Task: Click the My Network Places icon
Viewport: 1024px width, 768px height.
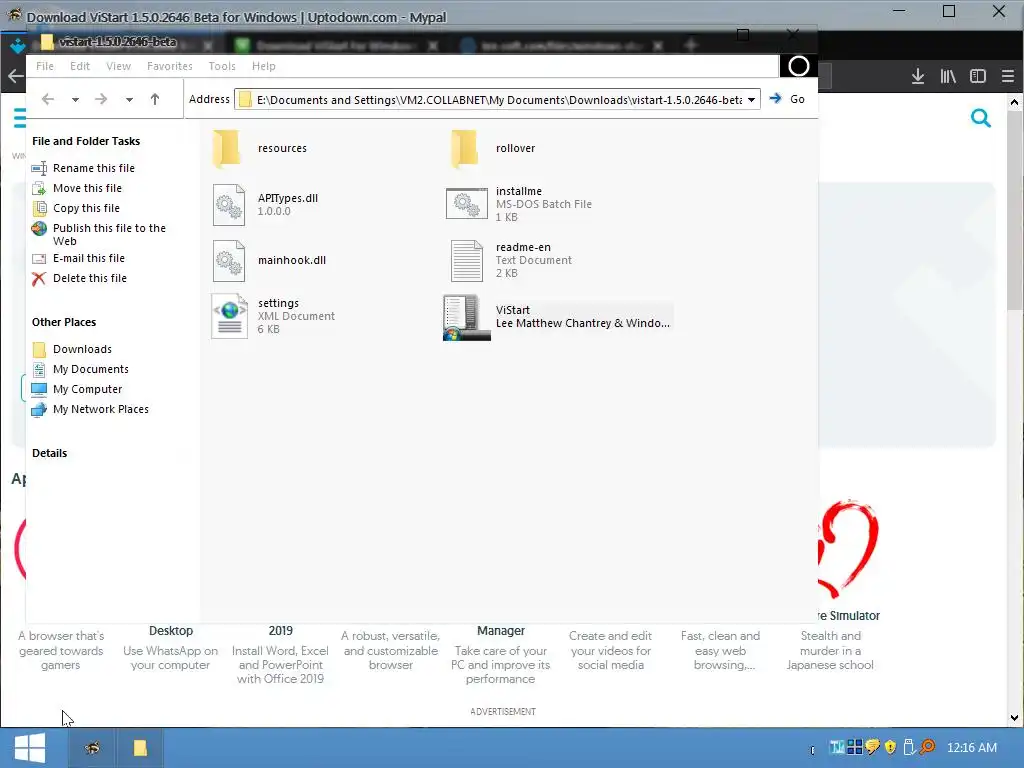Action: coord(39,410)
